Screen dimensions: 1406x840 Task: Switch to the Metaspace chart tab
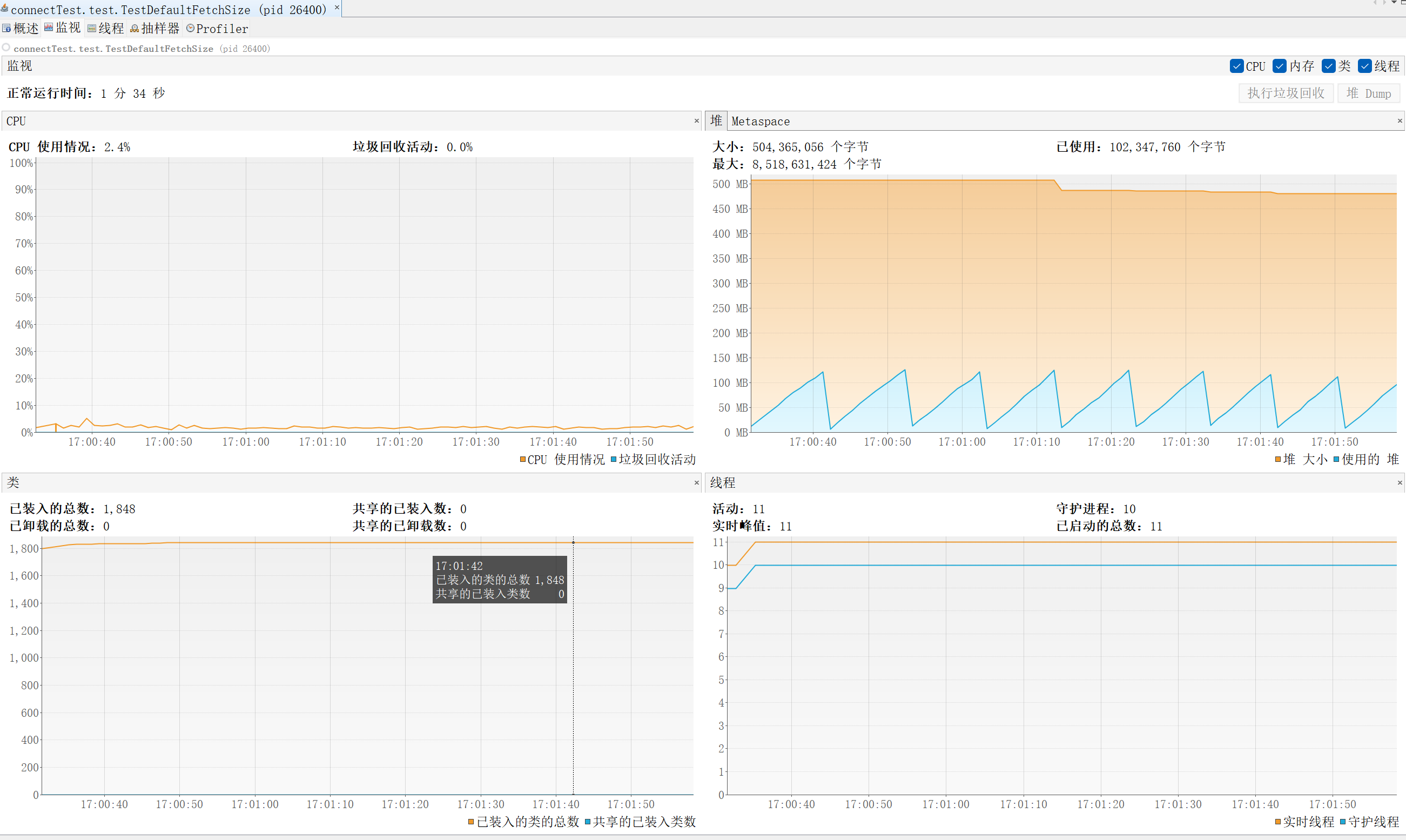pyautogui.click(x=760, y=121)
